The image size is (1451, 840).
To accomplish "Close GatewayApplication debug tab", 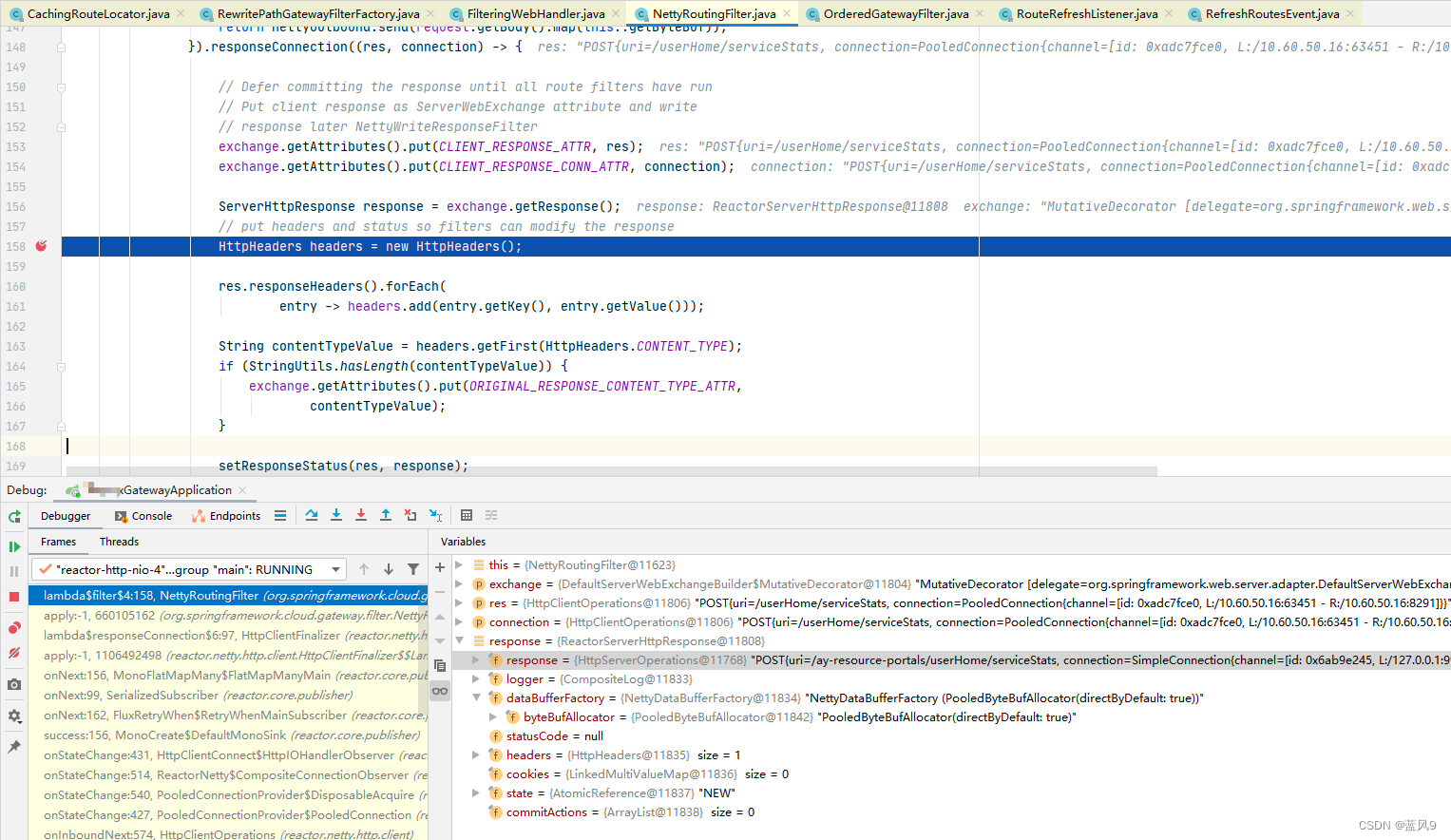I will point(242,490).
